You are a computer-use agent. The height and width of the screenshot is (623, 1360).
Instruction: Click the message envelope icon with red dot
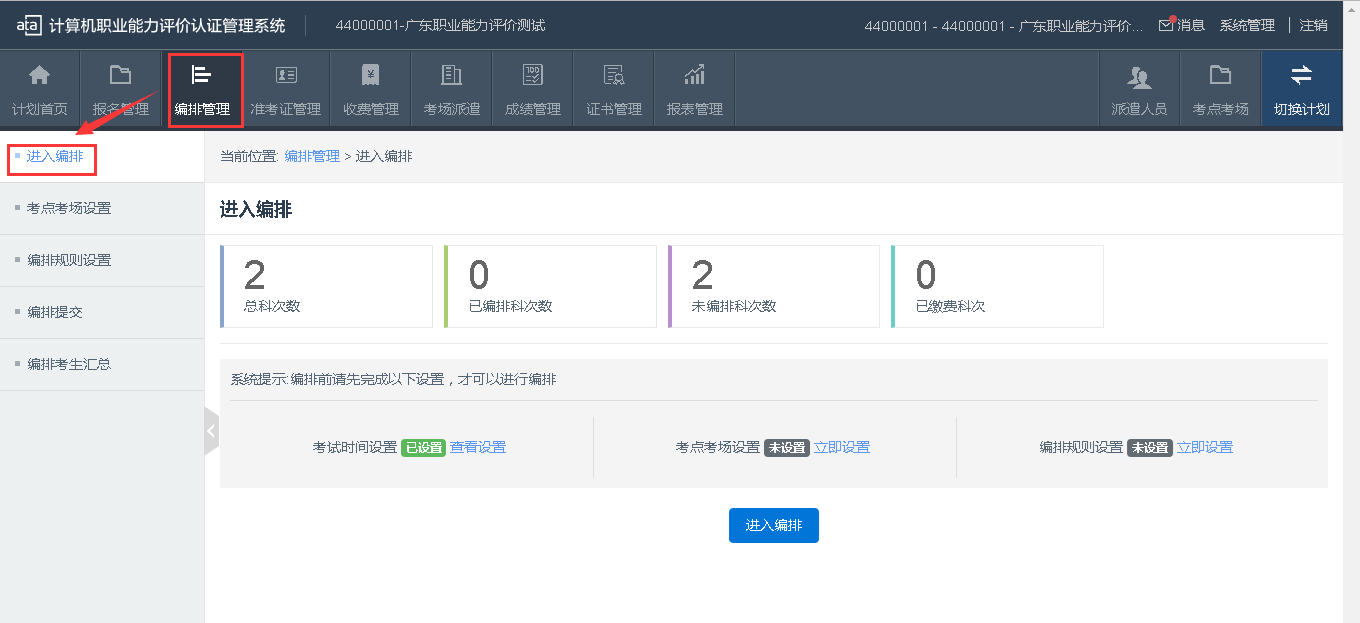[1166, 25]
